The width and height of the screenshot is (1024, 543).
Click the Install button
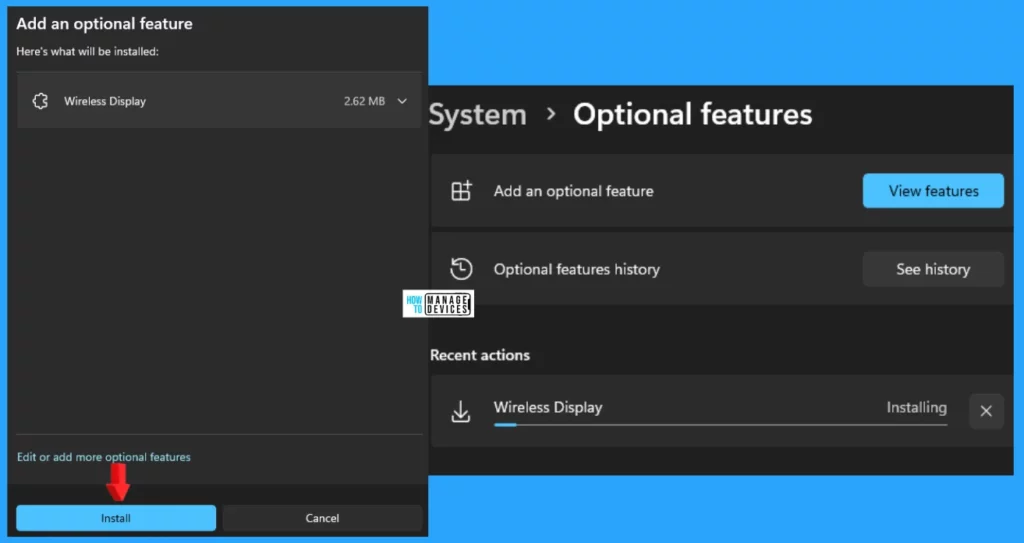tap(116, 518)
